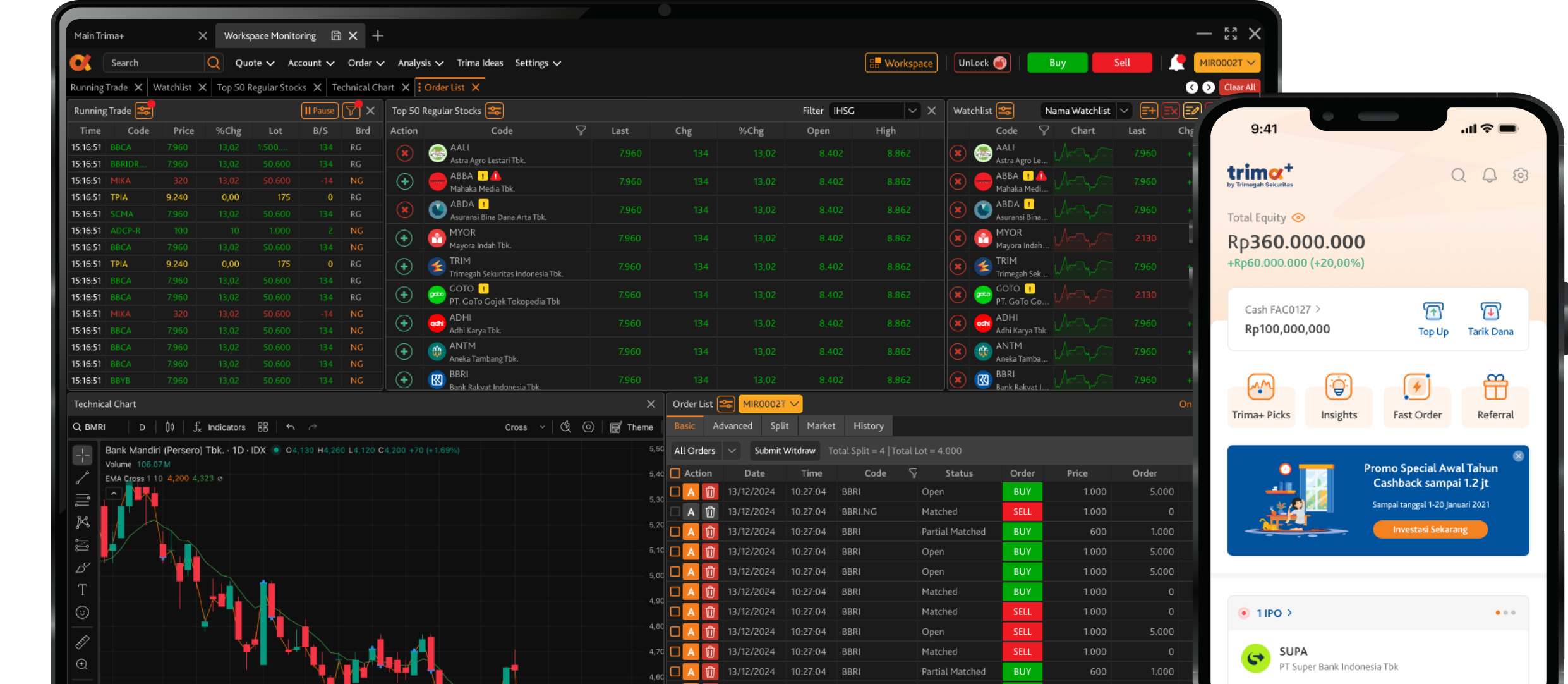Image resolution: width=1568 pixels, height=684 pixels.
Task: Open the Running Trade filter funnel icon
Action: (351, 111)
